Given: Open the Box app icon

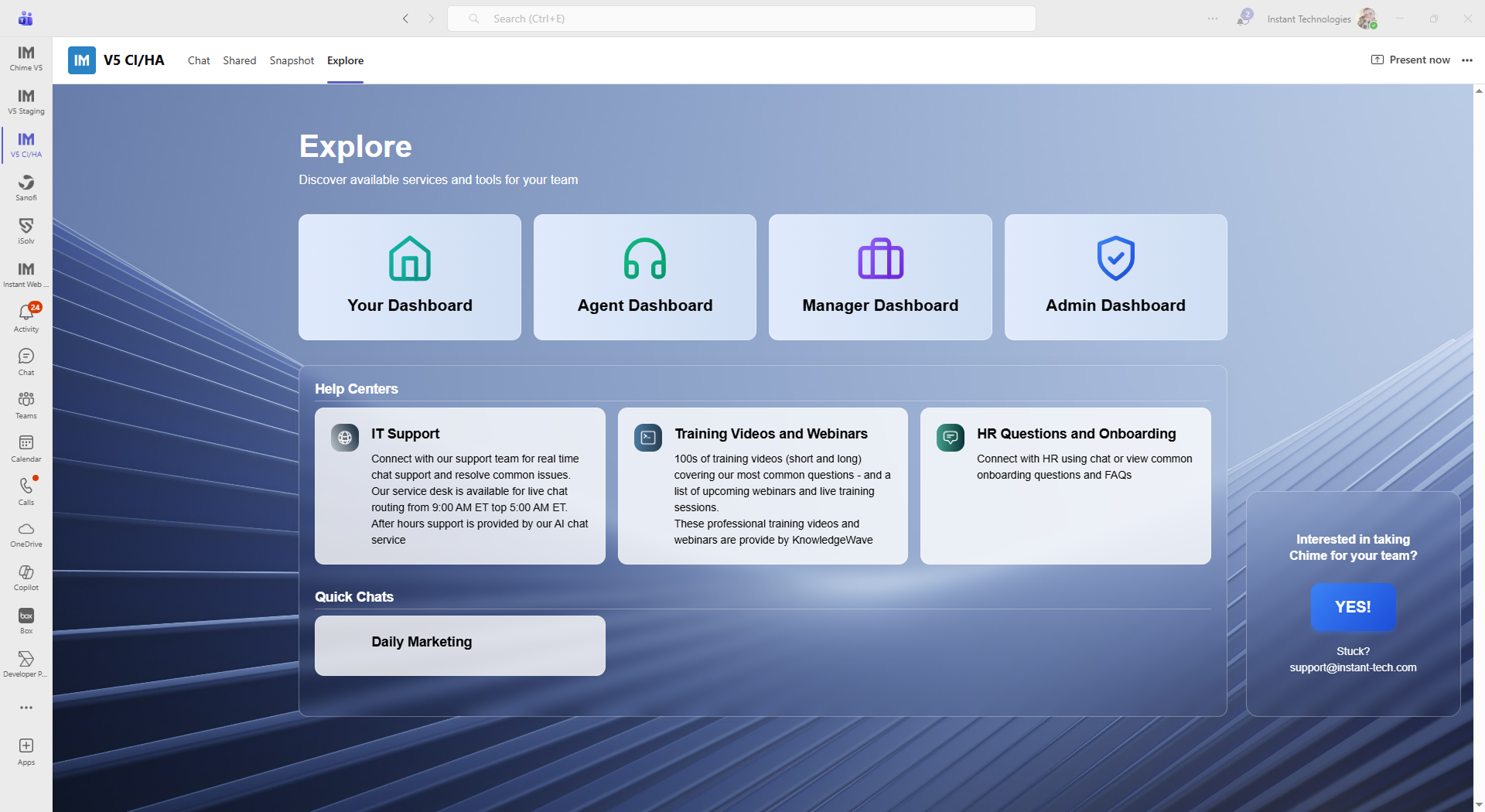Looking at the screenshot, I should pyautogui.click(x=26, y=620).
